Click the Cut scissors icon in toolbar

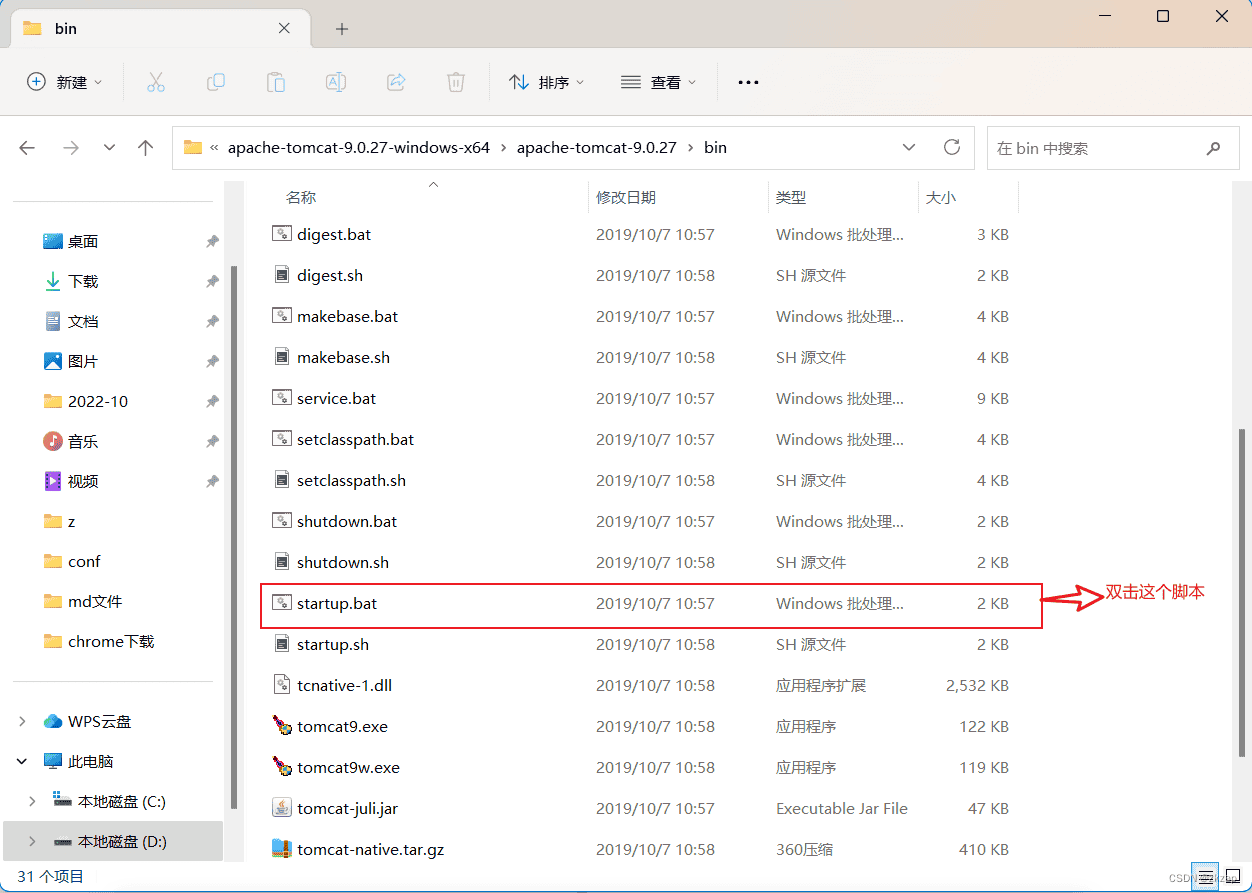click(156, 83)
